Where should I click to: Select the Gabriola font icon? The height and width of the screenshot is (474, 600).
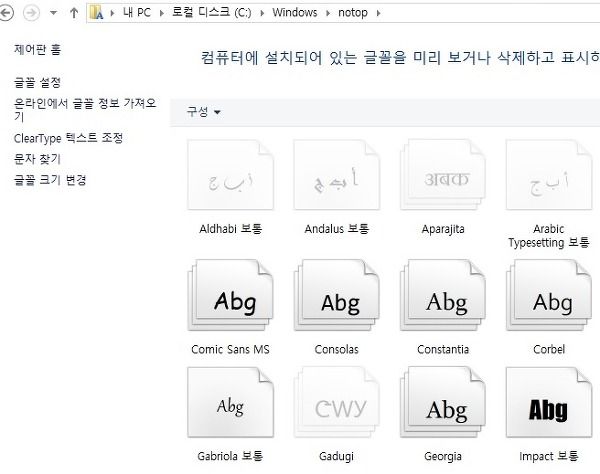click(x=231, y=402)
